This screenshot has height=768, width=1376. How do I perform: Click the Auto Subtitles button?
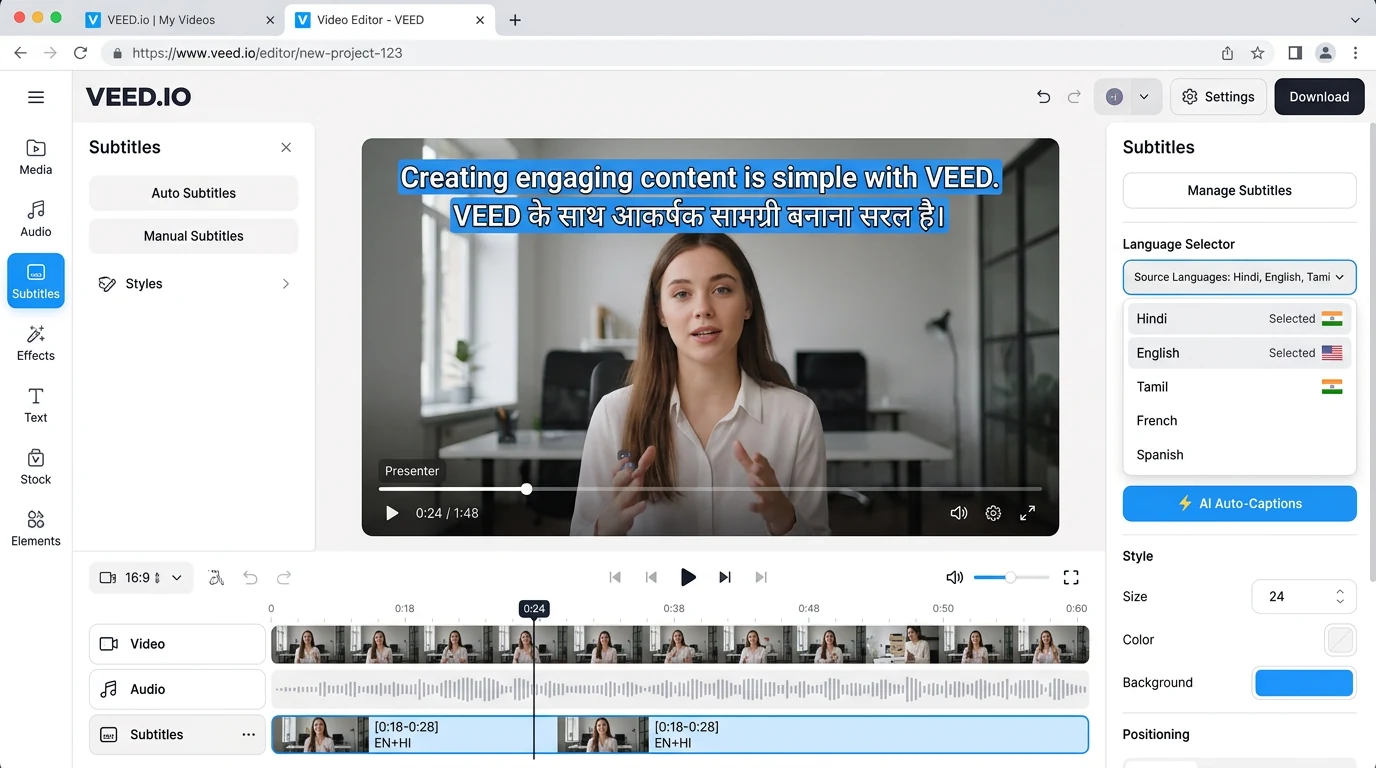click(194, 193)
